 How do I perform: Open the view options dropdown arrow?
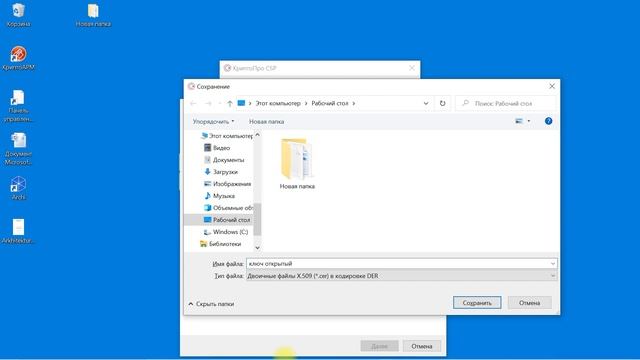pos(529,121)
